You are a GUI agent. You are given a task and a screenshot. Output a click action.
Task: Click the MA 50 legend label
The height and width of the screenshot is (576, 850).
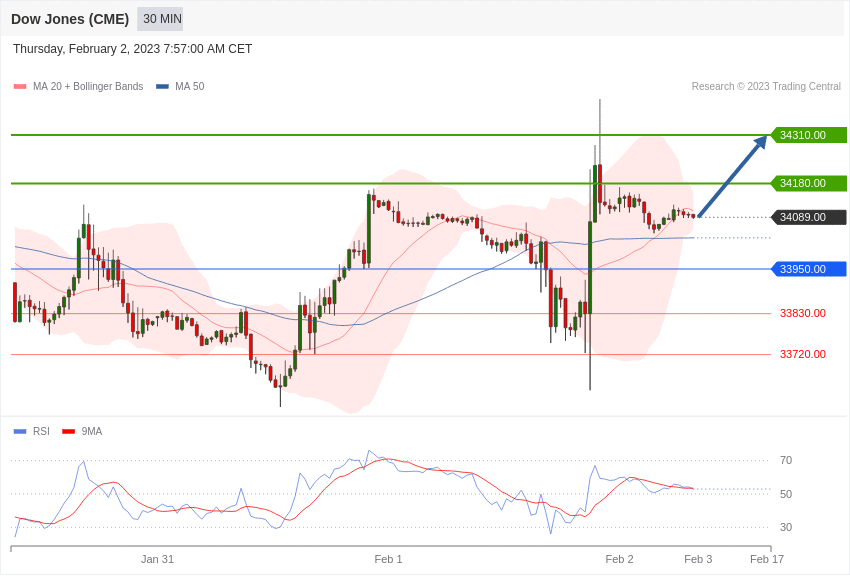(190, 86)
